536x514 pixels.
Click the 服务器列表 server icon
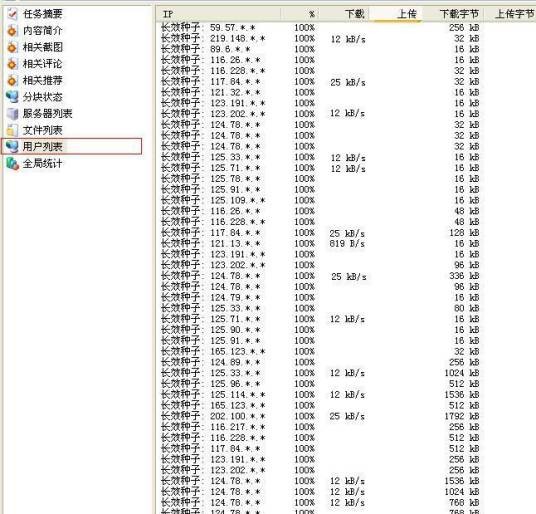[12, 113]
